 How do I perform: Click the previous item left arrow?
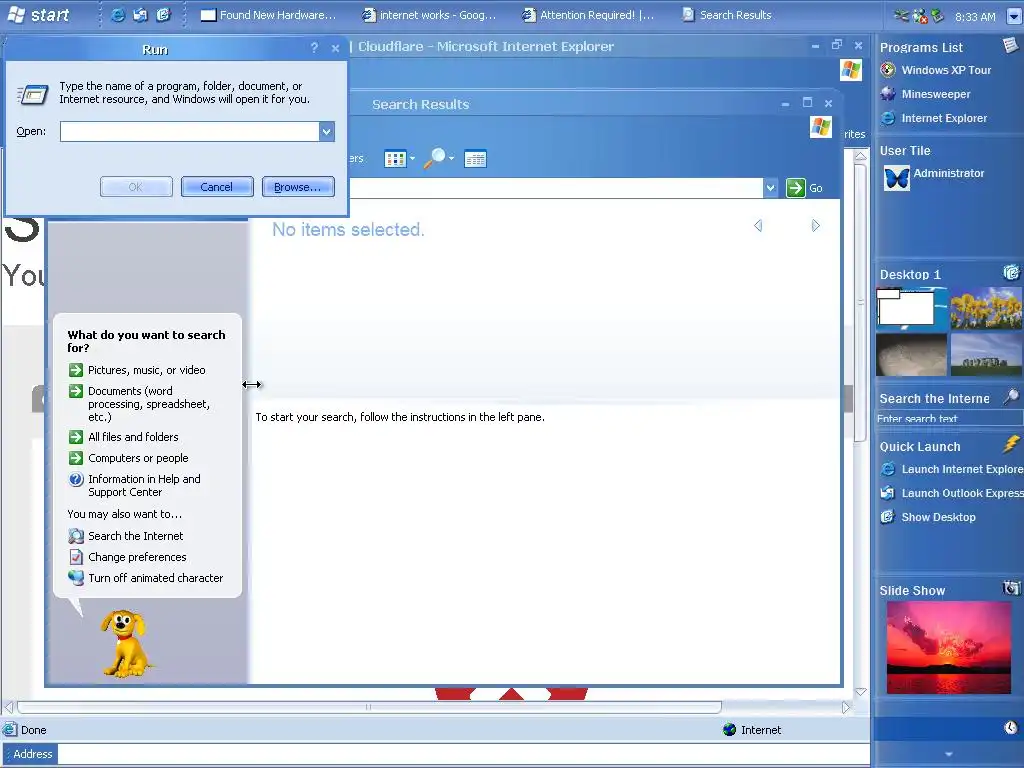[x=758, y=225]
